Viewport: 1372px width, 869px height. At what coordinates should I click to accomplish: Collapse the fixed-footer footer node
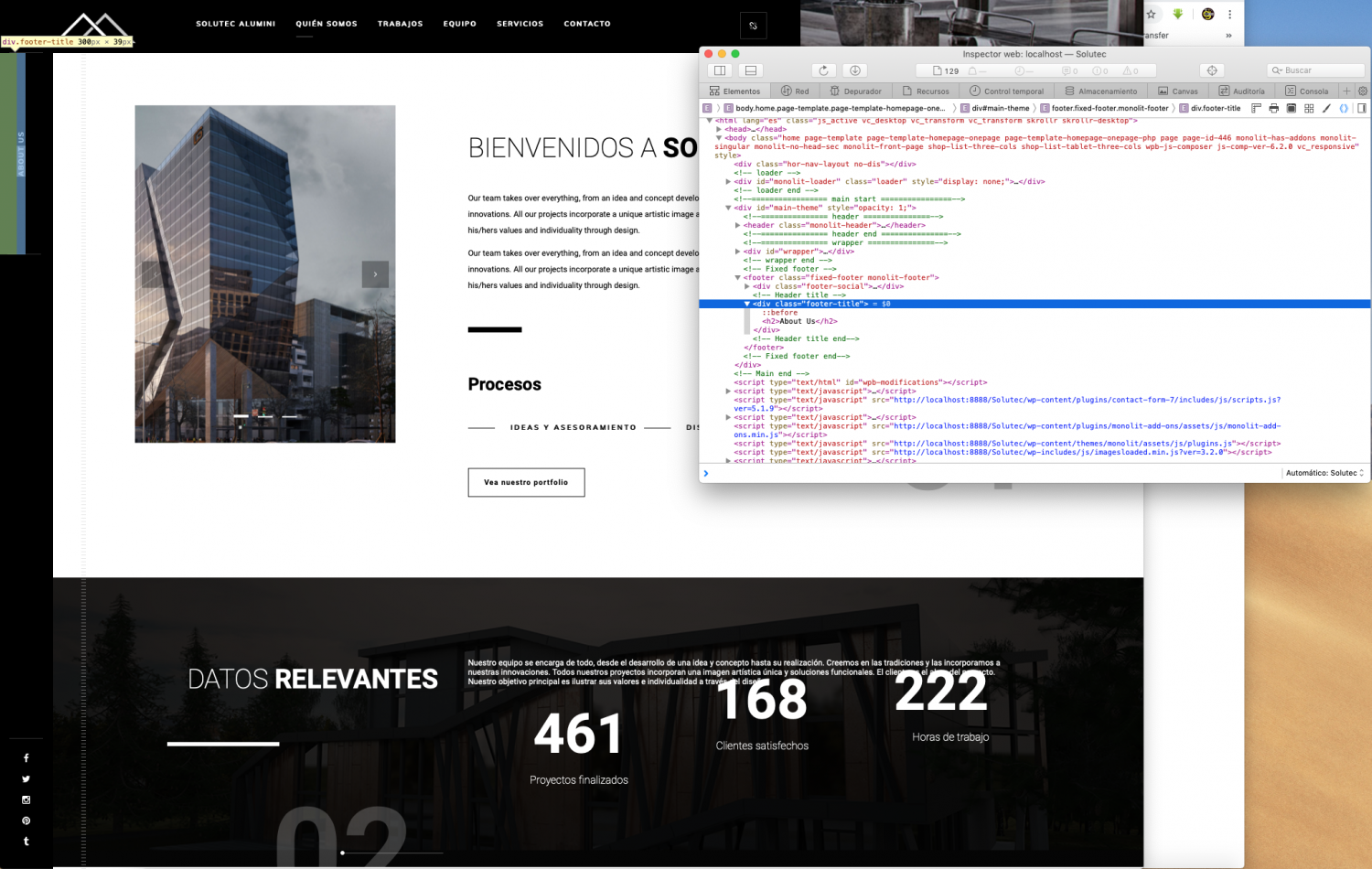738,277
